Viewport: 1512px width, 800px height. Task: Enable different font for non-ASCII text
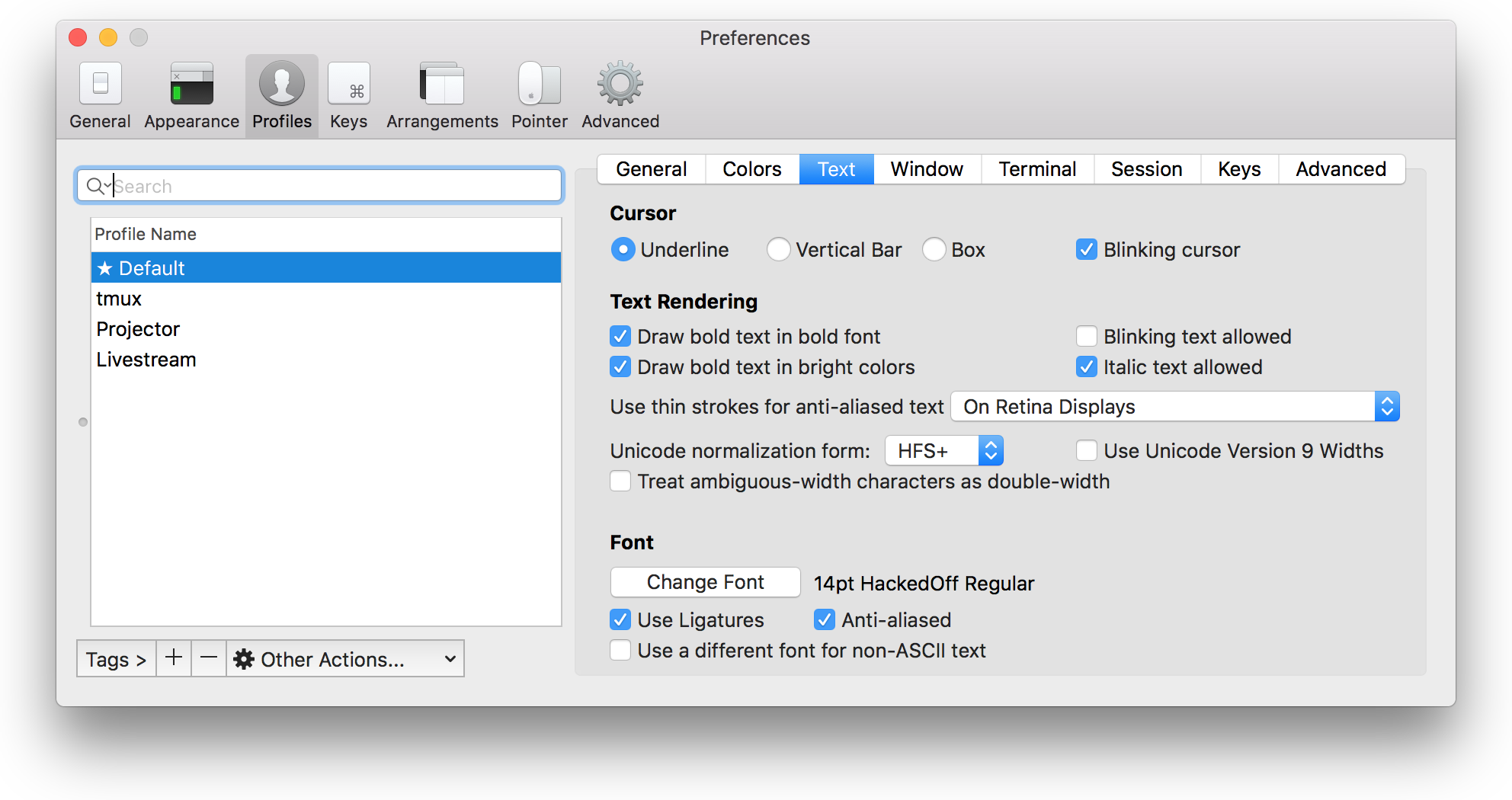point(620,651)
